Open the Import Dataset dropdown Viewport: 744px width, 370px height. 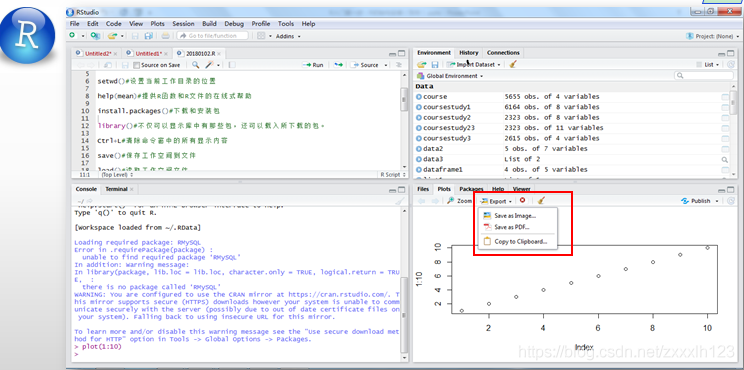pyautogui.click(x=473, y=65)
